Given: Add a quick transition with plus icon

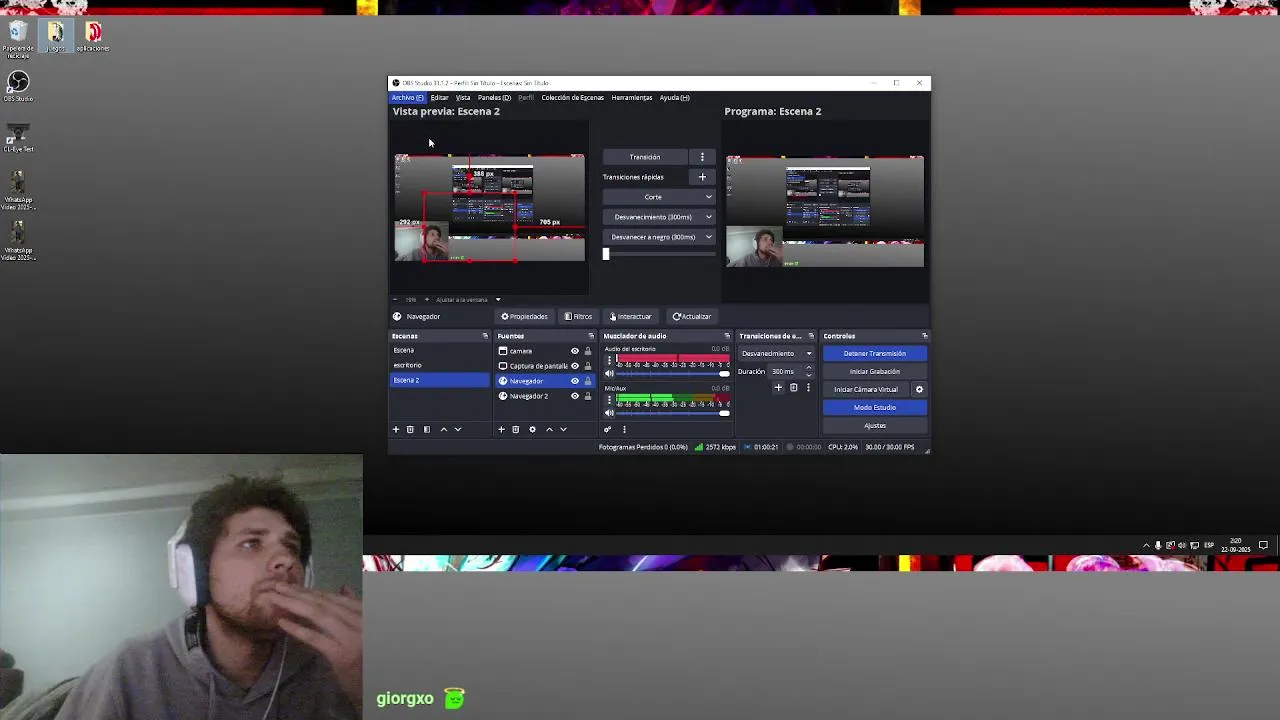Looking at the screenshot, I should (x=702, y=177).
